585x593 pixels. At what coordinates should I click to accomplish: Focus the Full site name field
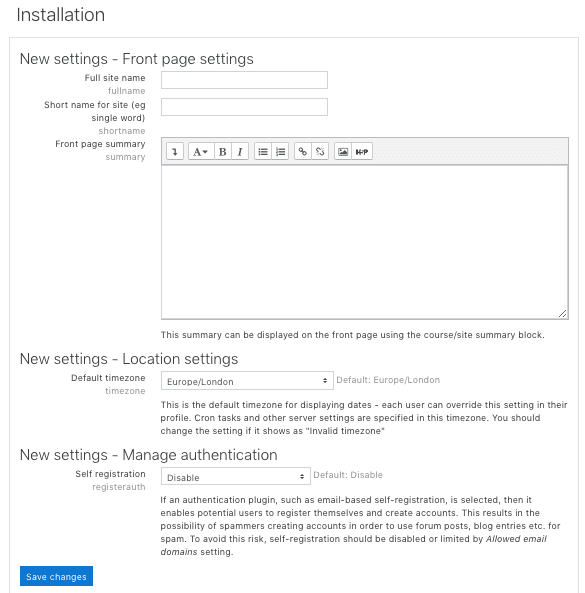click(244, 80)
